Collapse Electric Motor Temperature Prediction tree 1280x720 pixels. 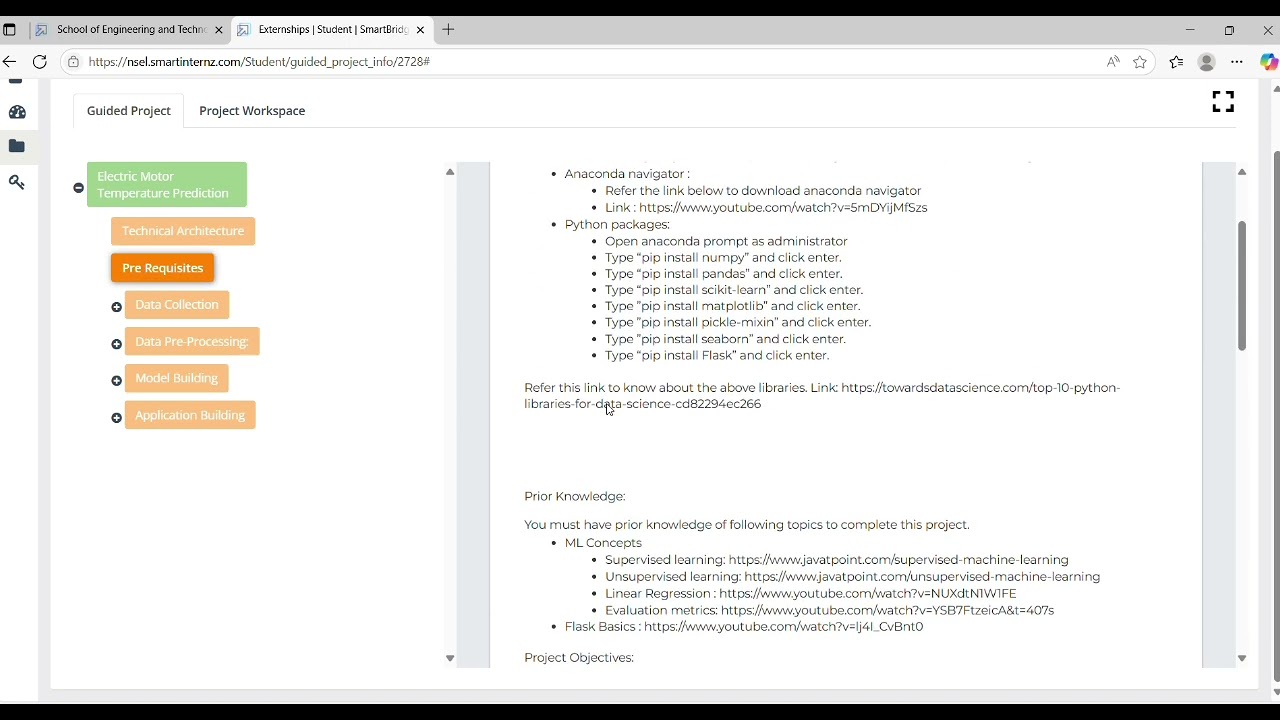click(x=78, y=188)
